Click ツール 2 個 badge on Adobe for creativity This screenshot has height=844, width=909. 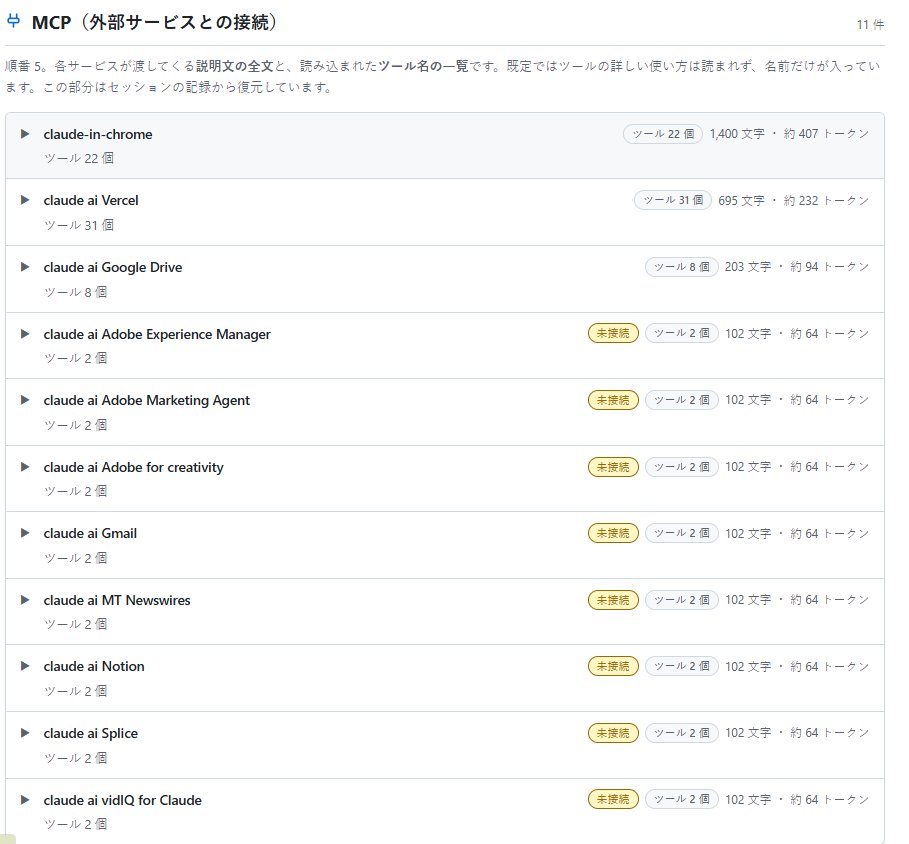681,467
